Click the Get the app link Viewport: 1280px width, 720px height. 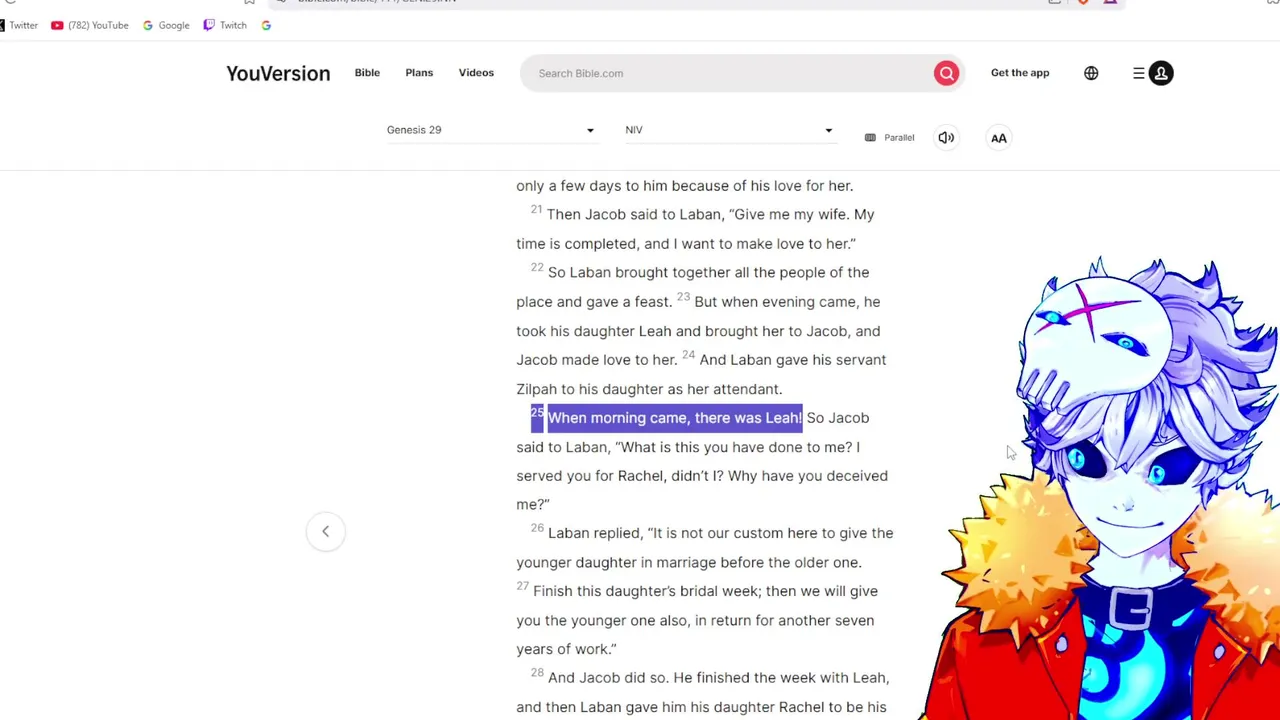(1020, 73)
